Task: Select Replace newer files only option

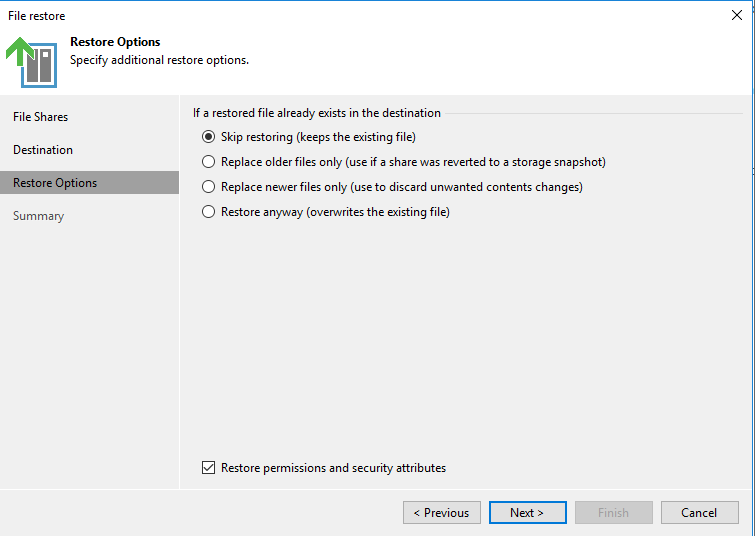Action: pyautogui.click(x=209, y=187)
